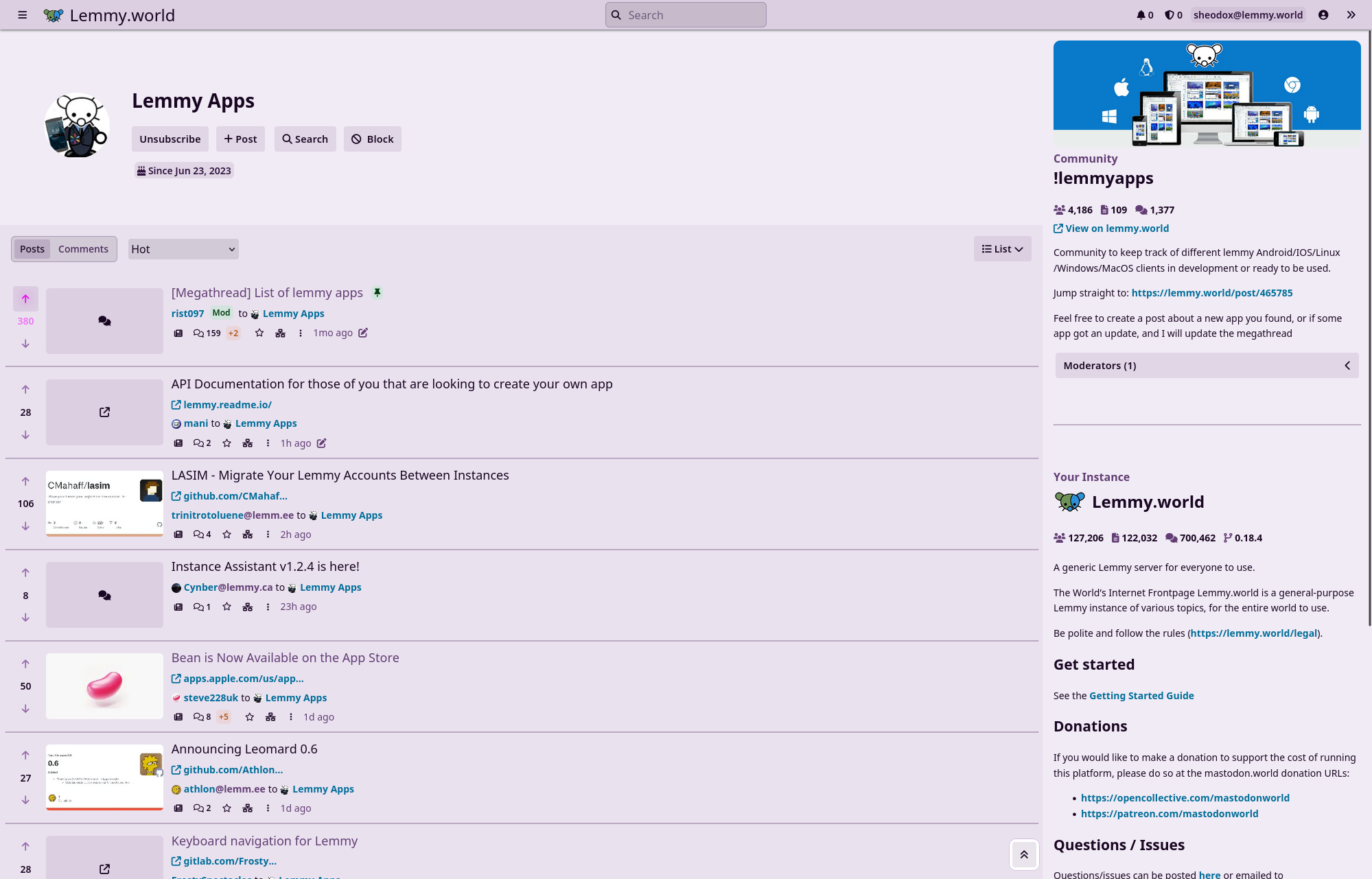Open the notifications bell
1372x879 pixels.
[x=1145, y=15]
